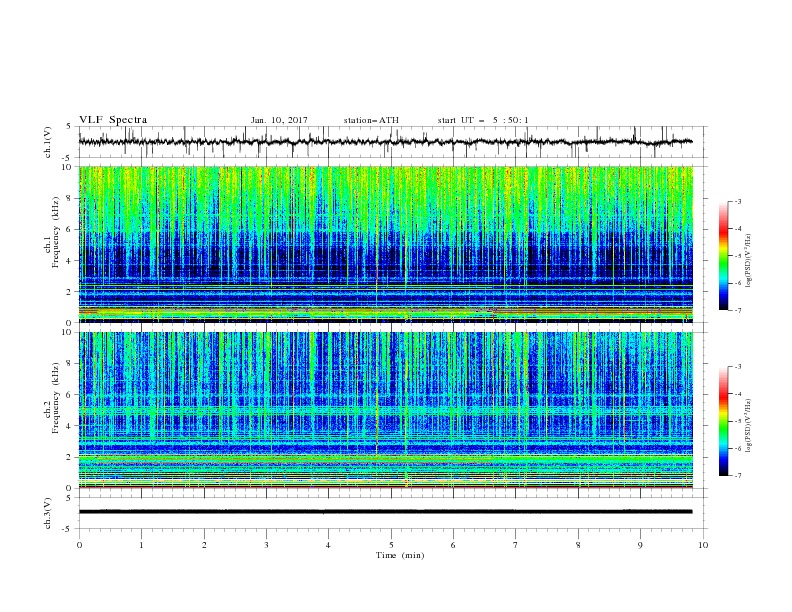This screenshot has height=612, width=792.
Task: Select the log(PSD) label beside ch.1 colorbar
Action: click(x=749, y=261)
